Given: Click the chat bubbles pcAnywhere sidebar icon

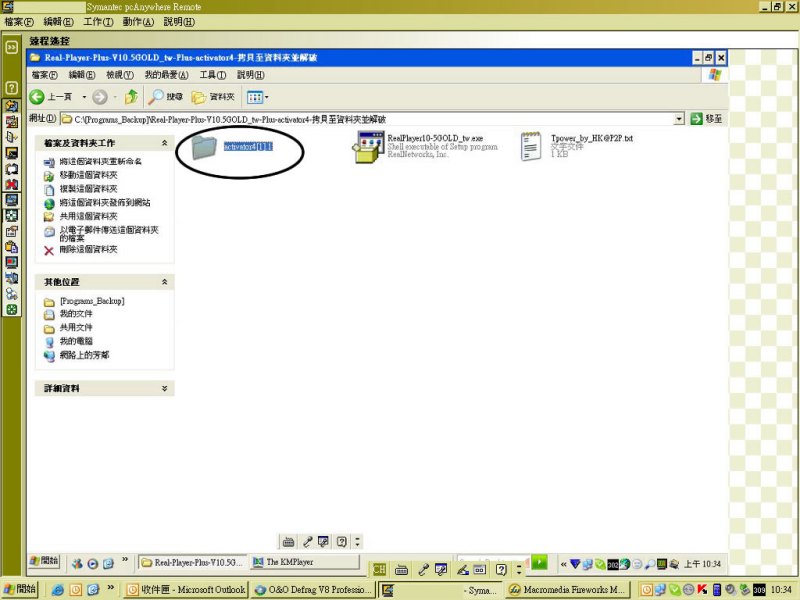Looking at the screenshot, I should coord(11,294).
